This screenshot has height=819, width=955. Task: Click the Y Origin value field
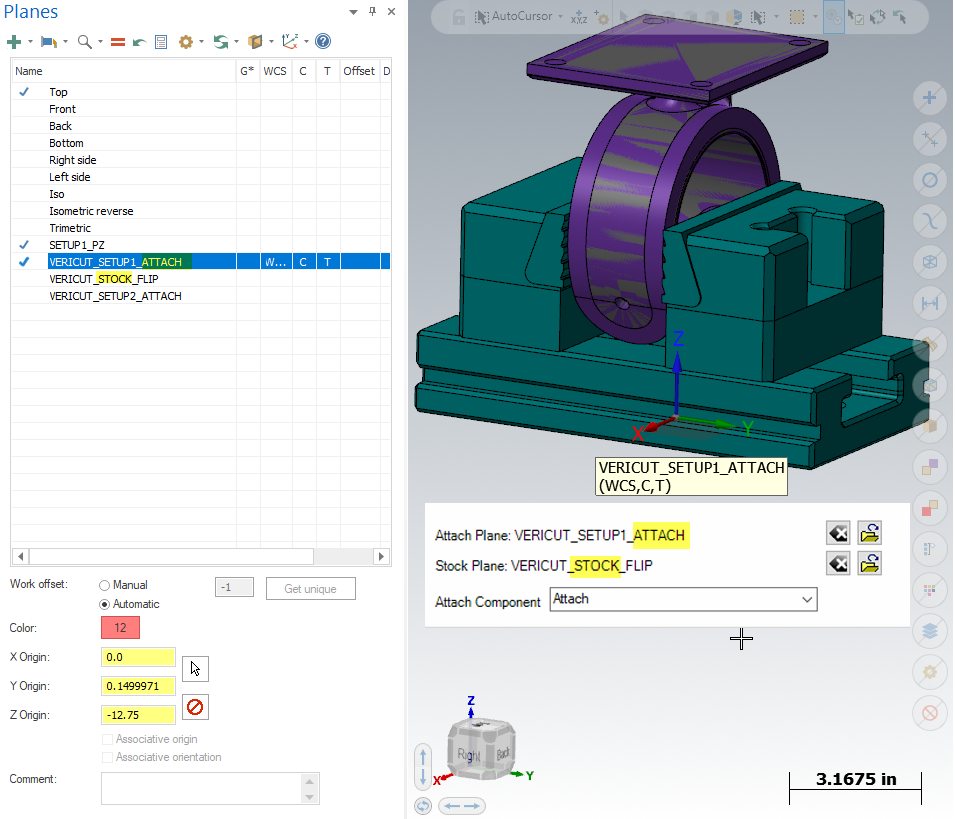(x=138, y=686)
